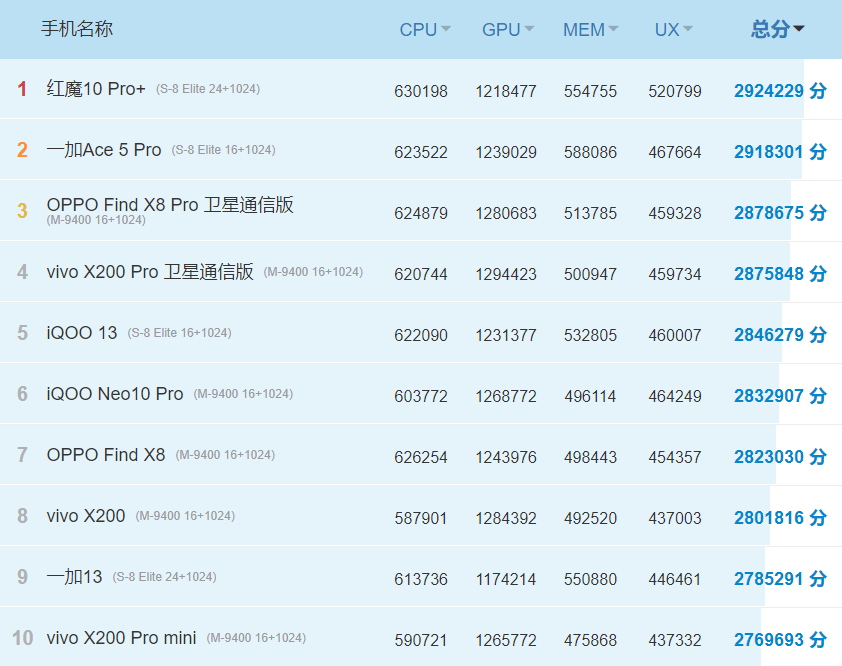Sort by GPU column arrow
Image resolution: width=842 pixels, height=666 pixels.
(529, 29)
